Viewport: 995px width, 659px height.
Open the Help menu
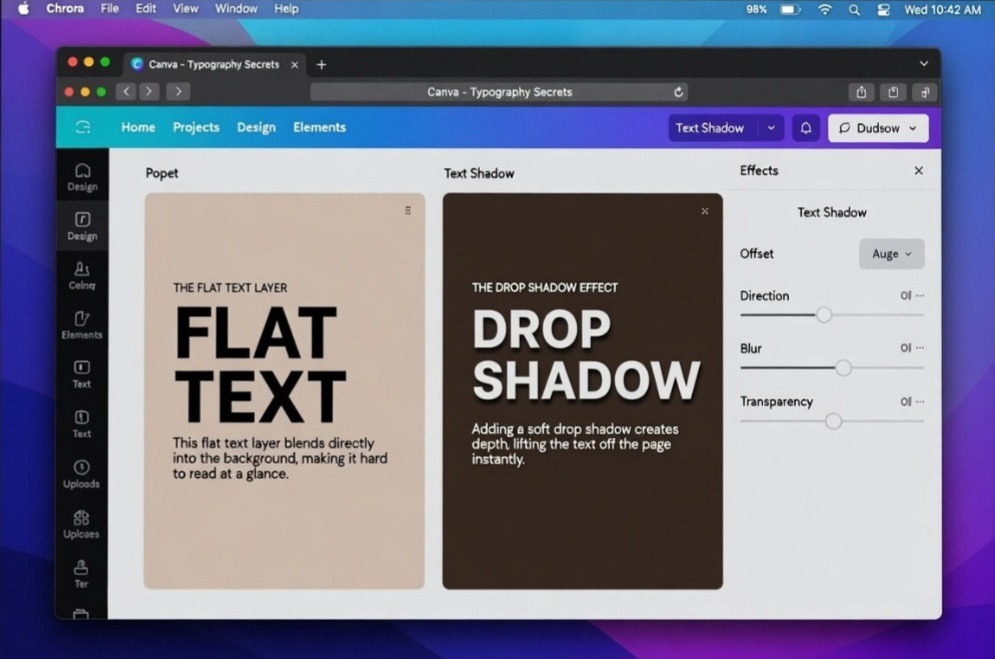(286, 9)
